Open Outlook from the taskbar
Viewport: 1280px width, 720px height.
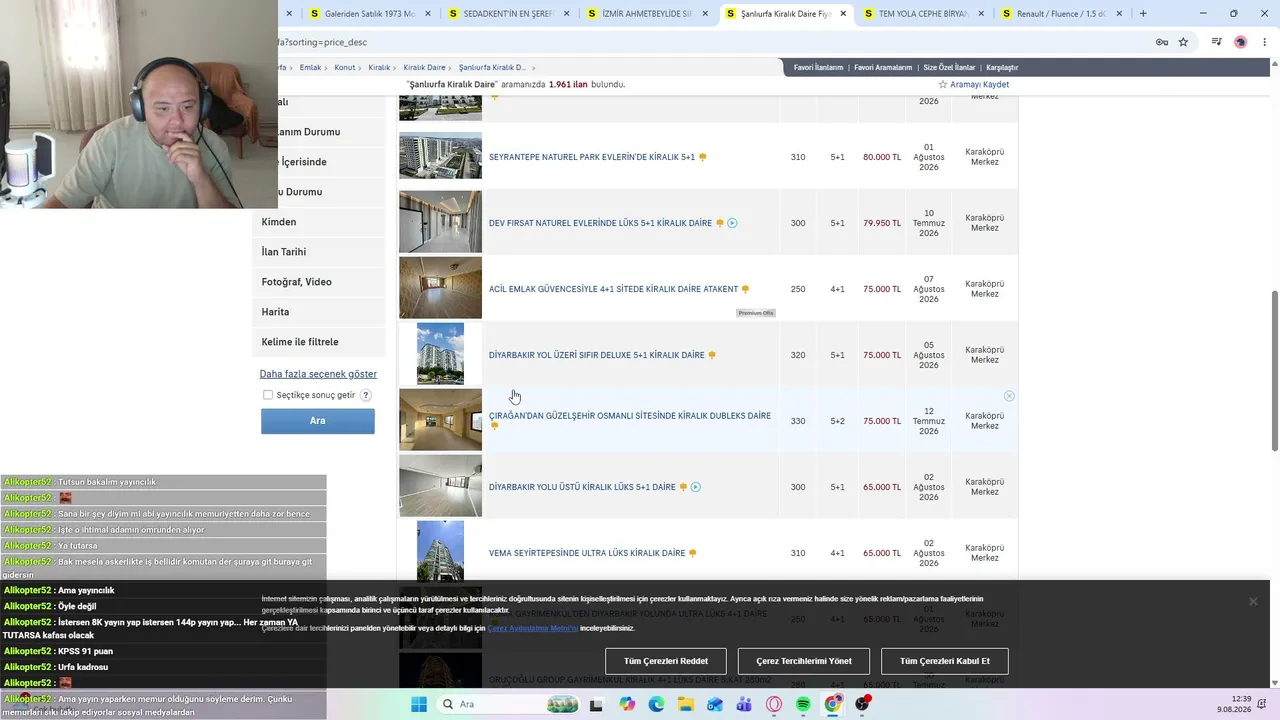[715, 704]
